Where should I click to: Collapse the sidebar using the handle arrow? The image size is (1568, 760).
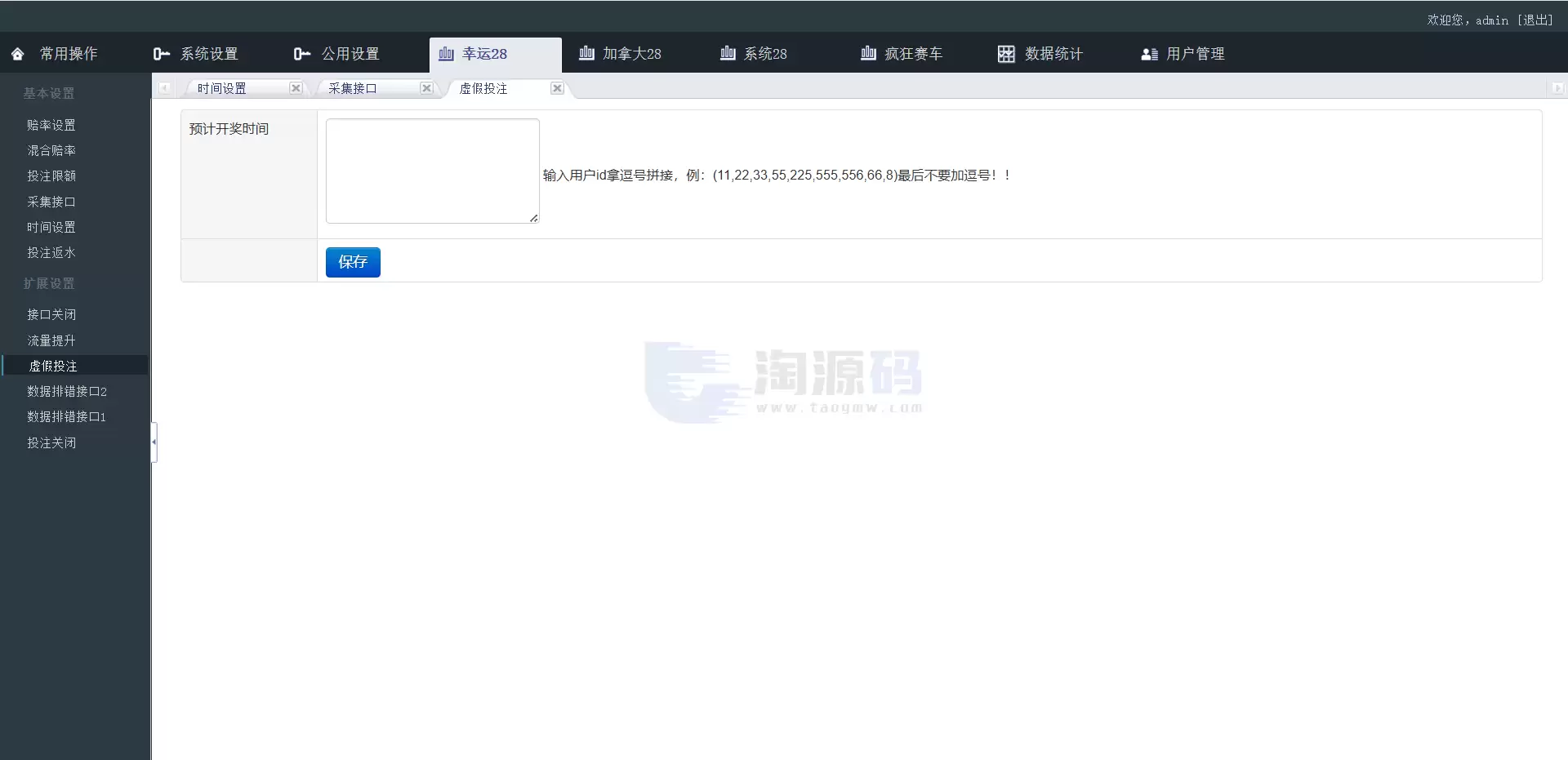click(x=154, y=442)
